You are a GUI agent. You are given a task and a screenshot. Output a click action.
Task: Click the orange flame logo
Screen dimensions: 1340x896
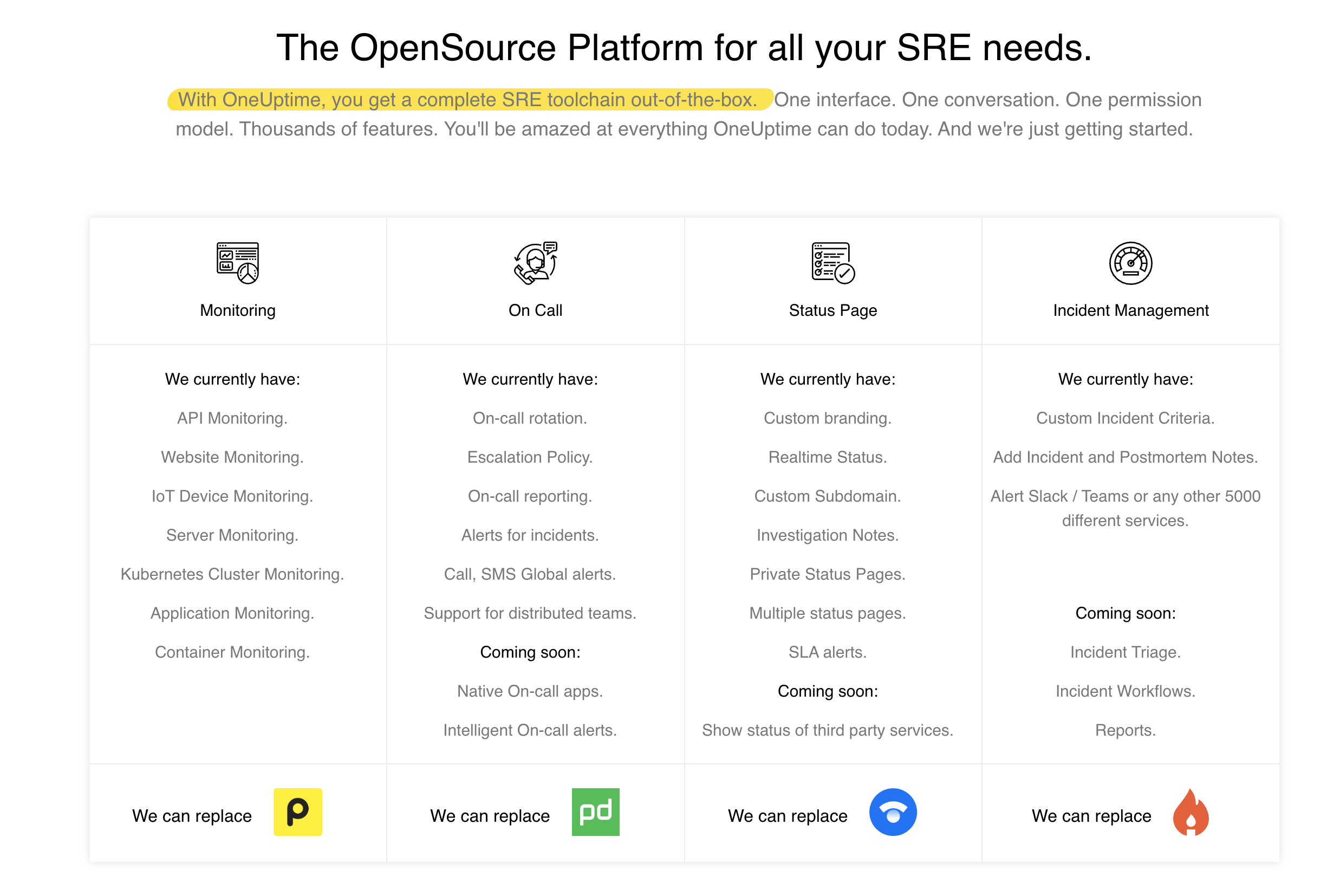[1191, 813]
